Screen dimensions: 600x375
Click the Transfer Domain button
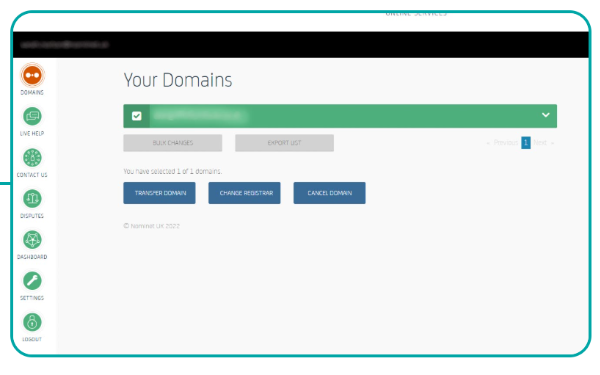[x=159, y=193]
